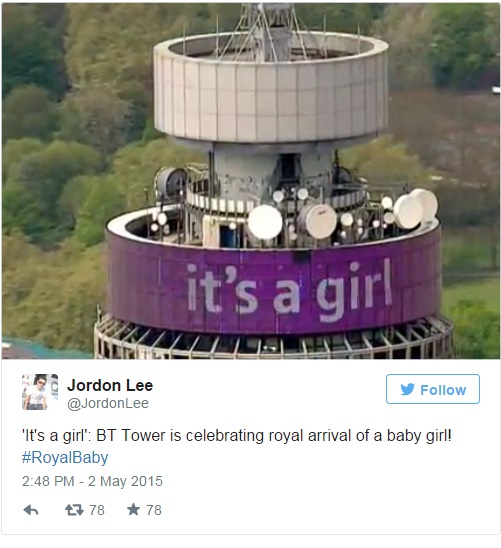This screenshot has width=501, height=548.
Task: Click the large white dish at center of tower
Action: [x=265, y=222]
